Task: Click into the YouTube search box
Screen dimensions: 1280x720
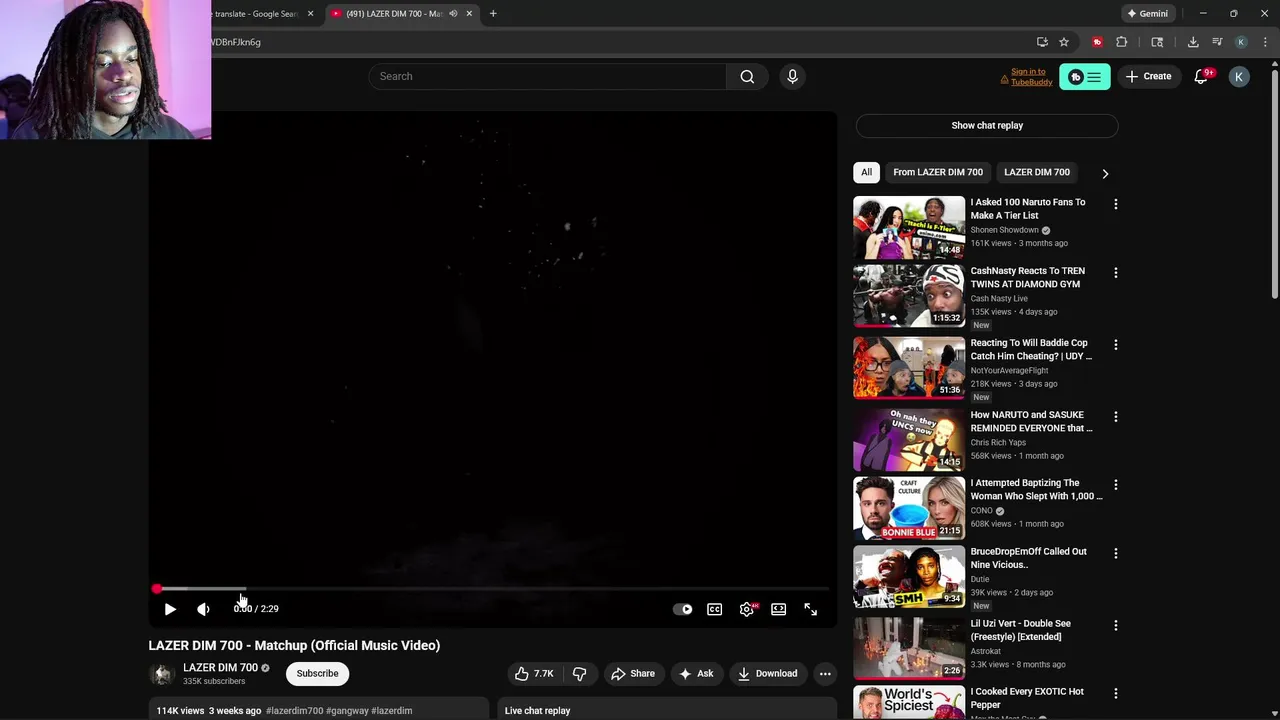Action: 547,76
